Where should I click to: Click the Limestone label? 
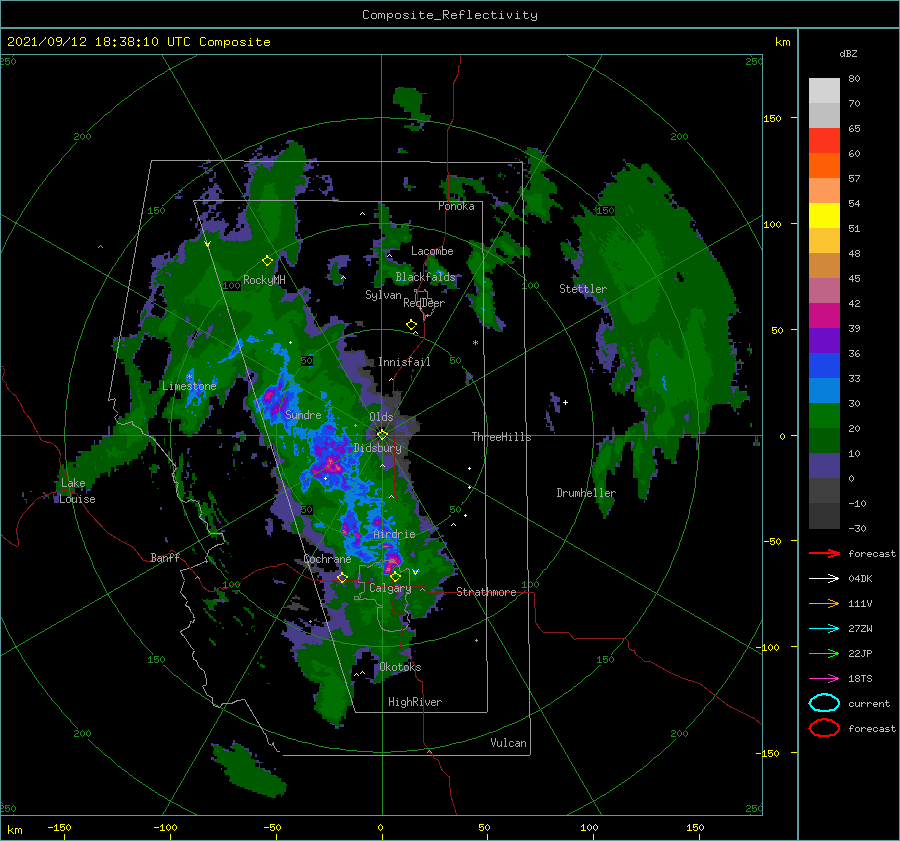189,386
